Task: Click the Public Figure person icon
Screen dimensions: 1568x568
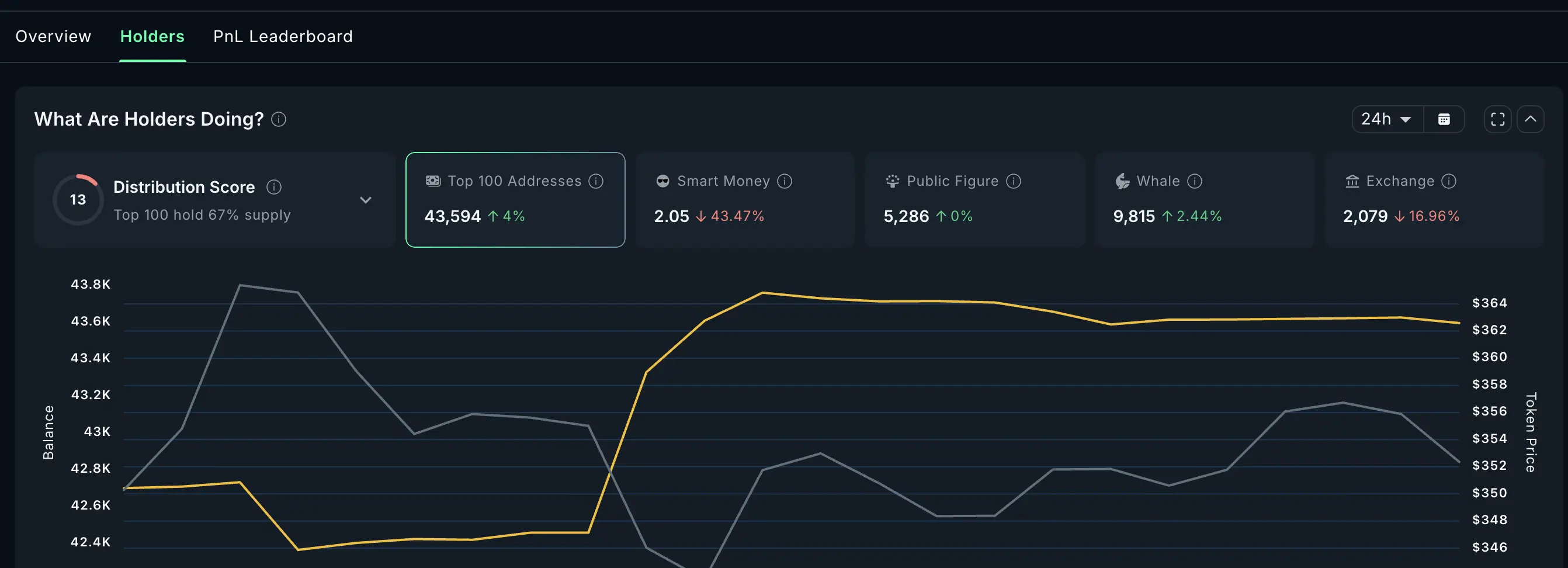Action: pos(891,181)
